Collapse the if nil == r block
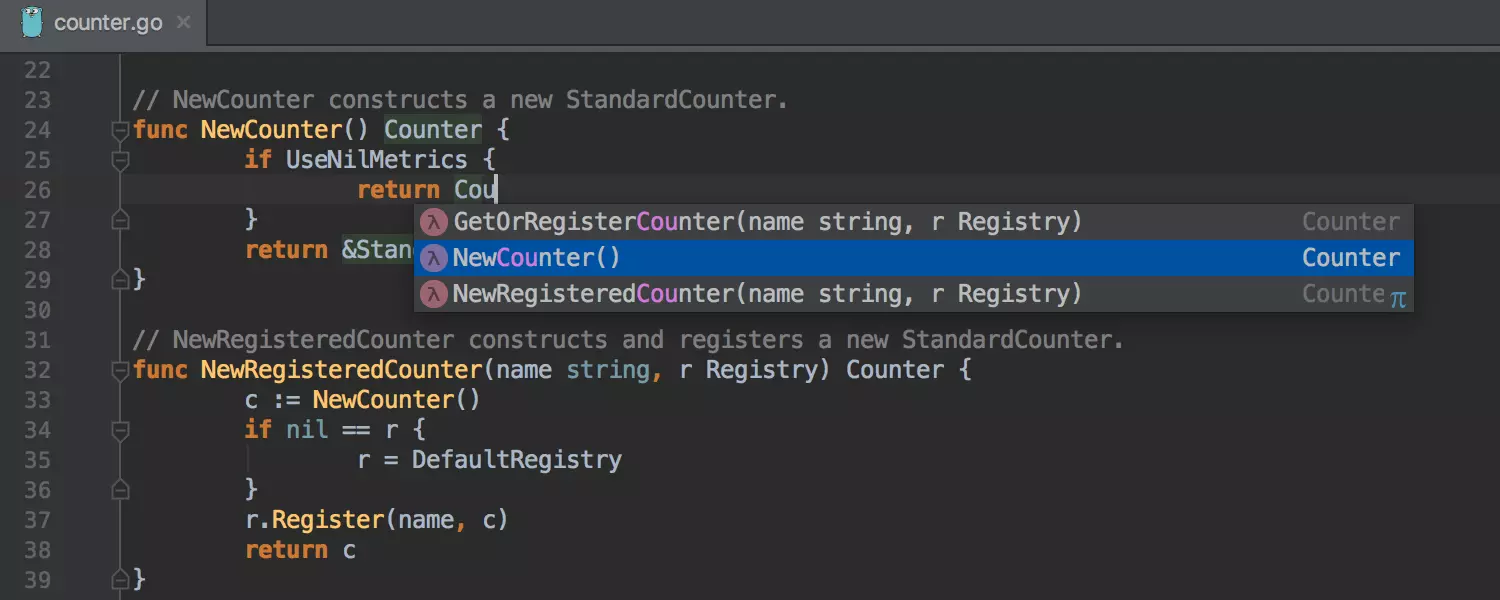The width and height of the screenshot is (1500, 600). coord(121,430)
